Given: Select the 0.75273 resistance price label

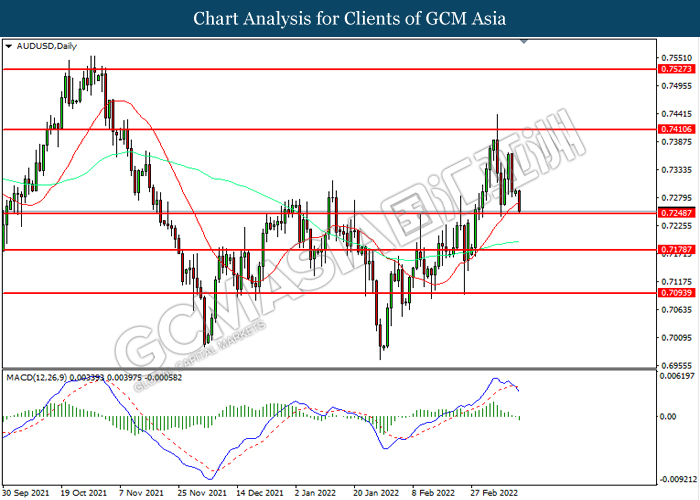Looking at the screenshot, I should 677,69.
